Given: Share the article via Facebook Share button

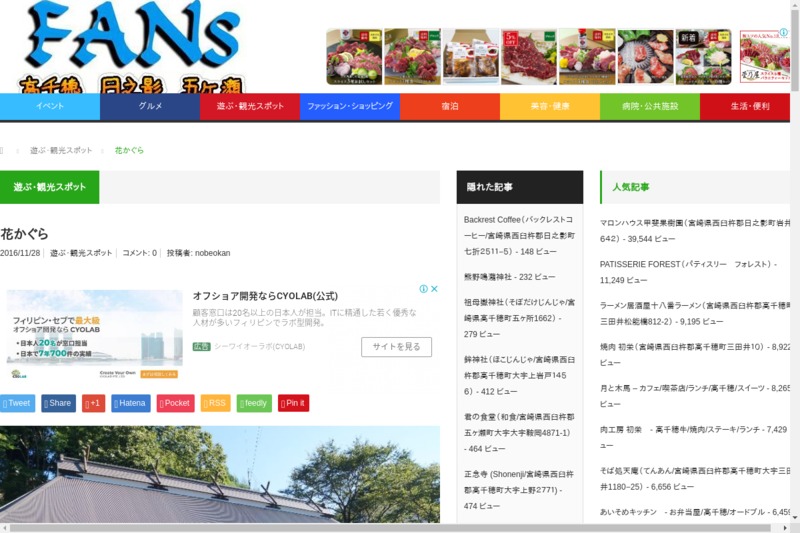Looking at the screenshot, I should click(58, 403).
